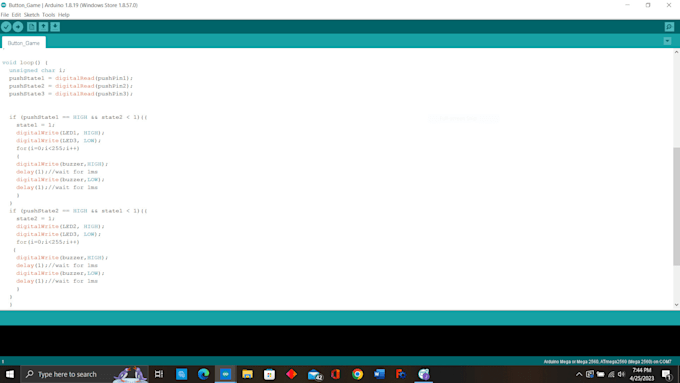
Task: Open Google Chrome from the taskbar
Action: click(x=357, y=374)
